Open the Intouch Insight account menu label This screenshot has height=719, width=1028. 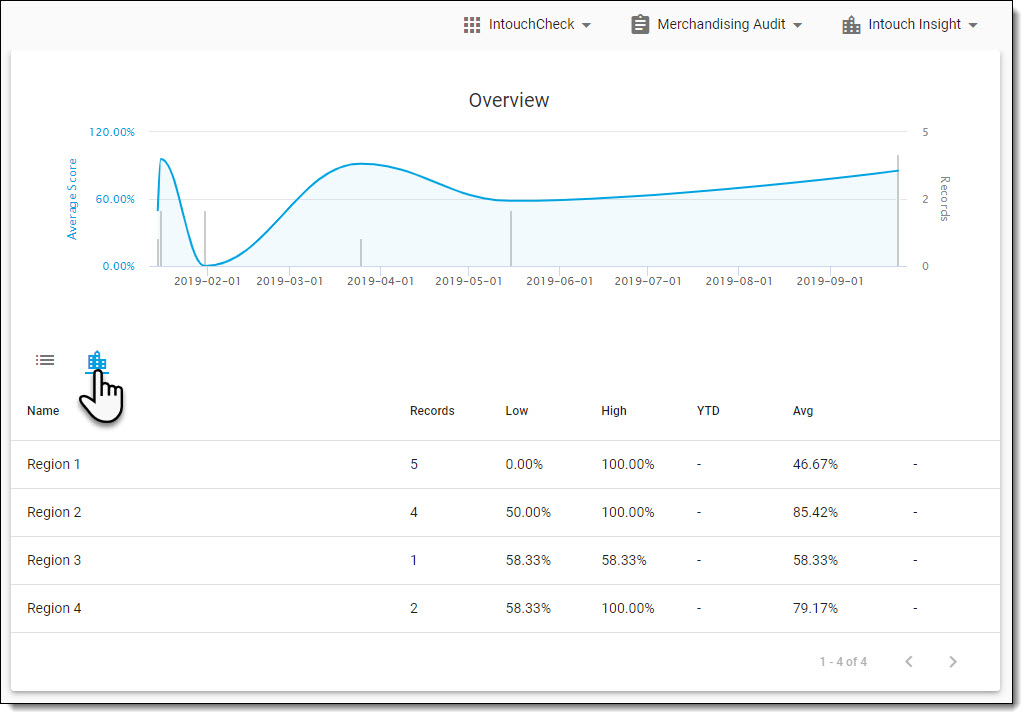coord(914,24)
